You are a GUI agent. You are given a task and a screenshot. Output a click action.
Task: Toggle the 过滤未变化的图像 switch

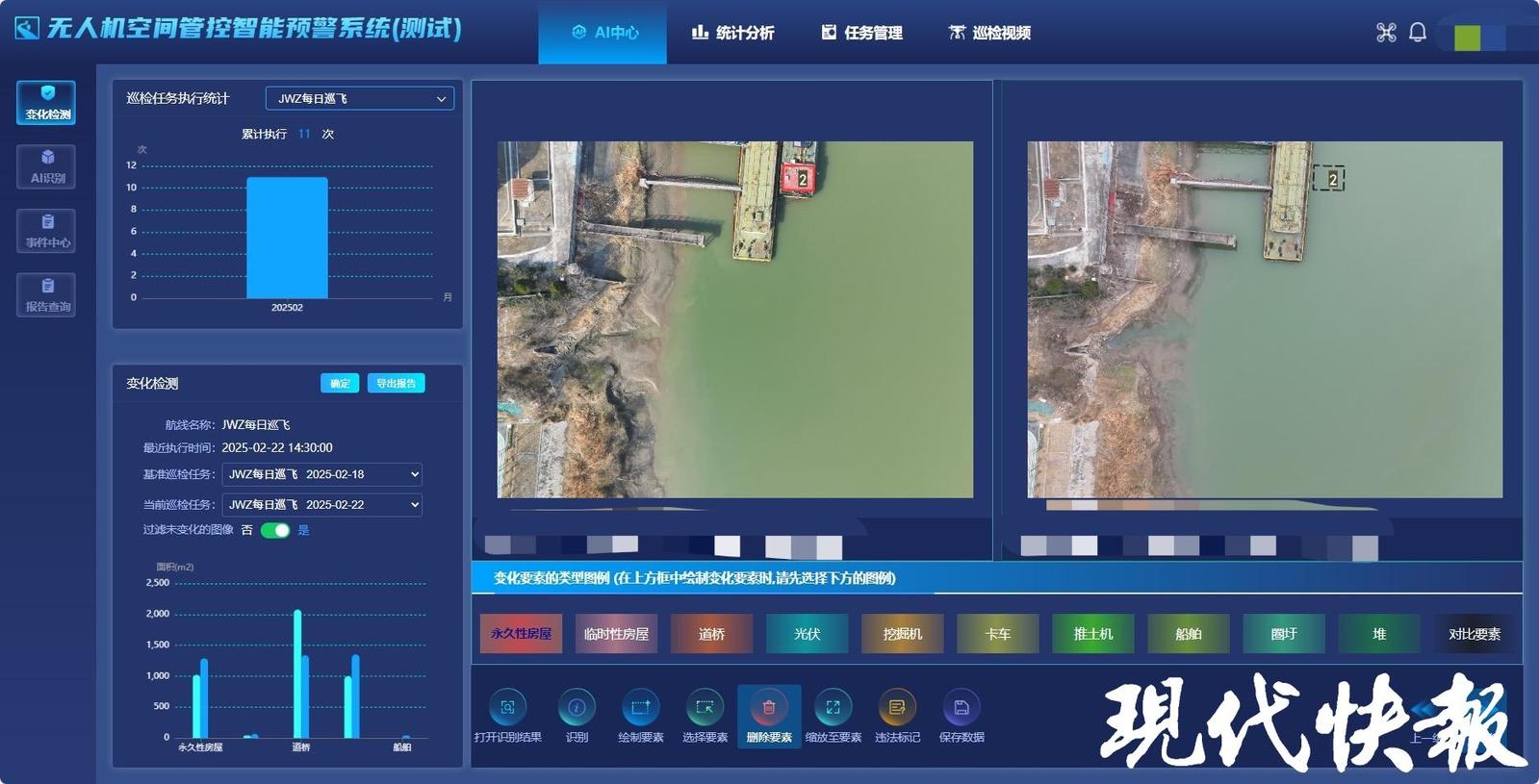[275, 530]
